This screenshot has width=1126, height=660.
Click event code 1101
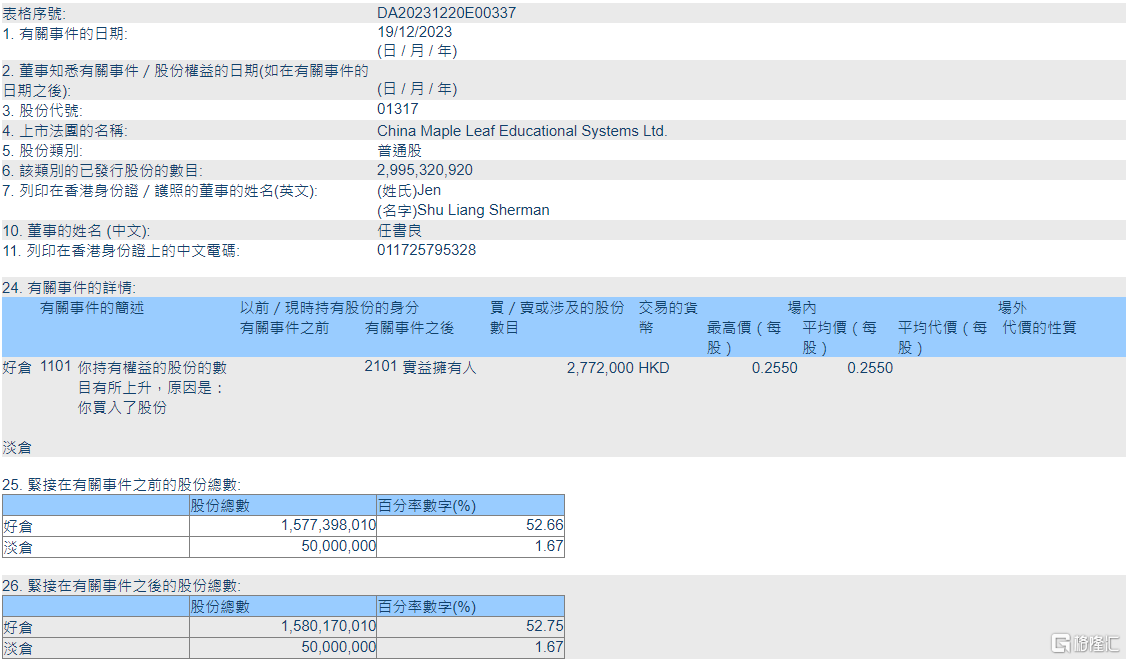tap(55, 366)
